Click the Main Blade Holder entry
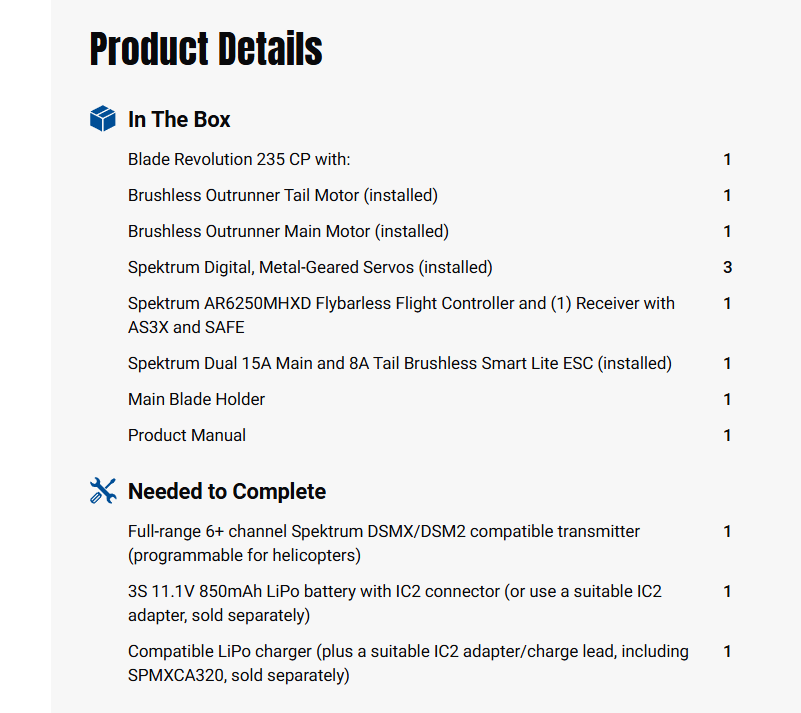This screenshot has width=801, height=713. [x=197, y=399]
